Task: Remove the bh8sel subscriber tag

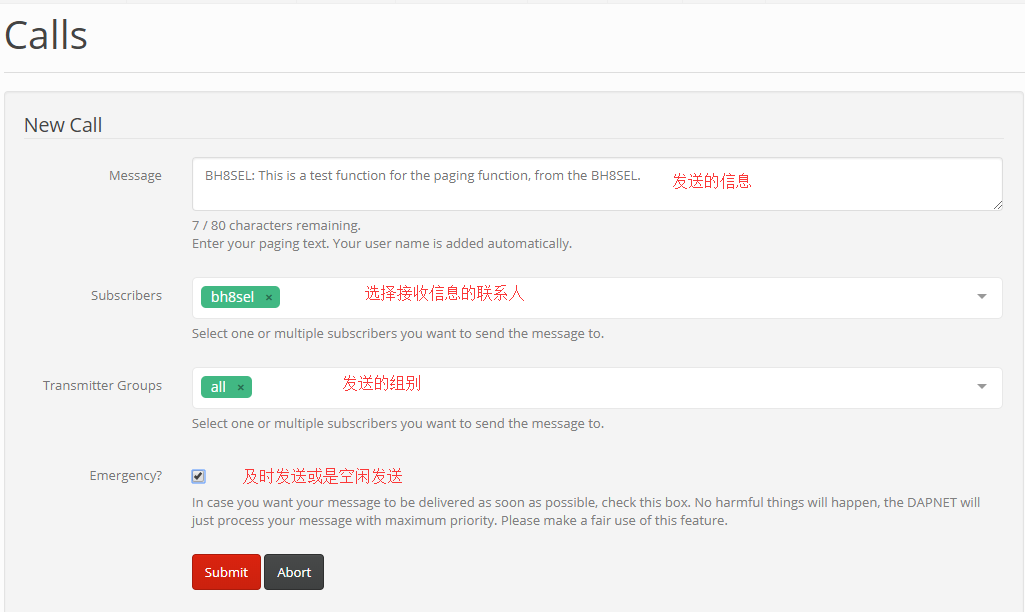Action: tap(269, 297)
